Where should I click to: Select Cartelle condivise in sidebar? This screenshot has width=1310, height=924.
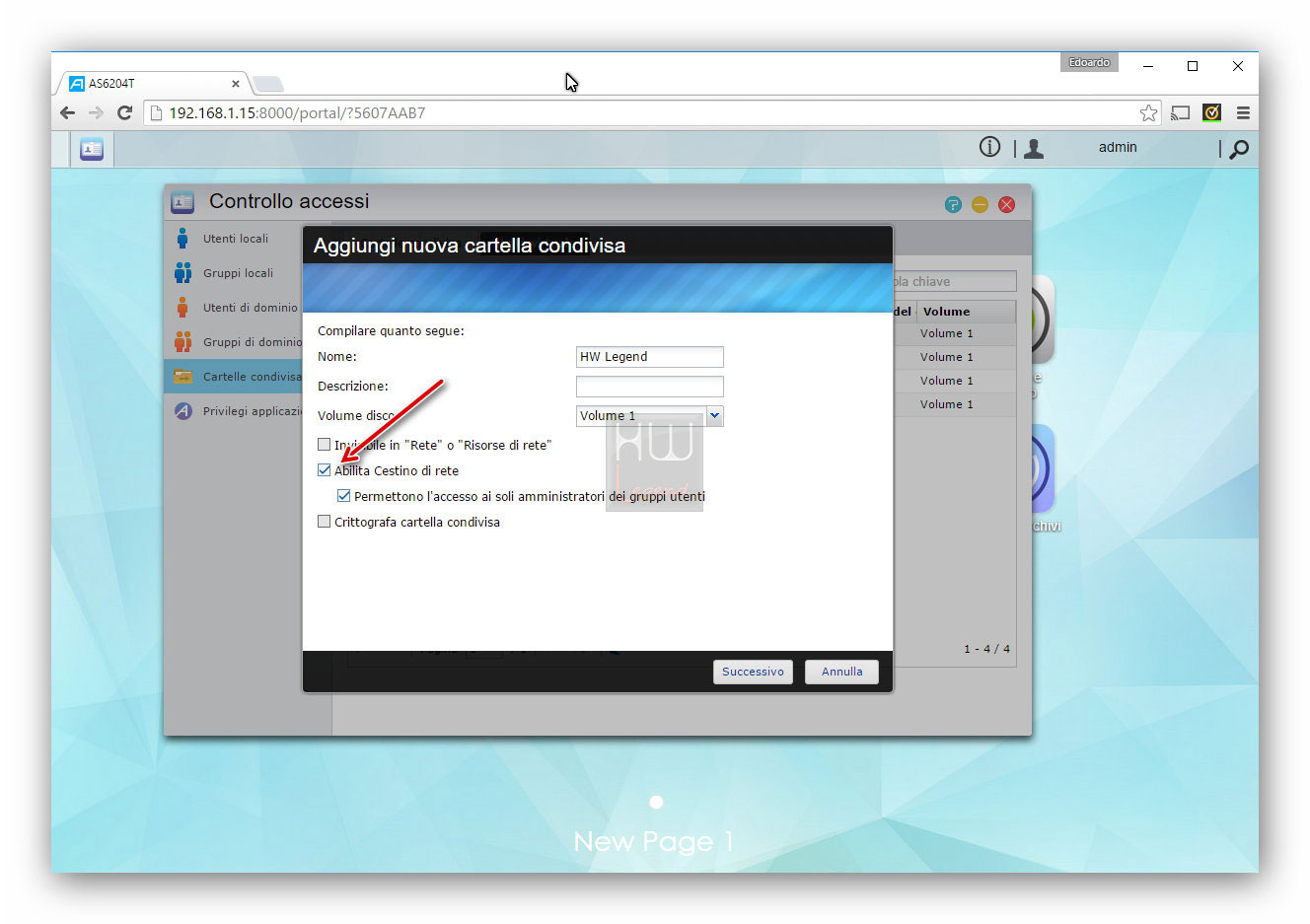click(x=233, y=377)
